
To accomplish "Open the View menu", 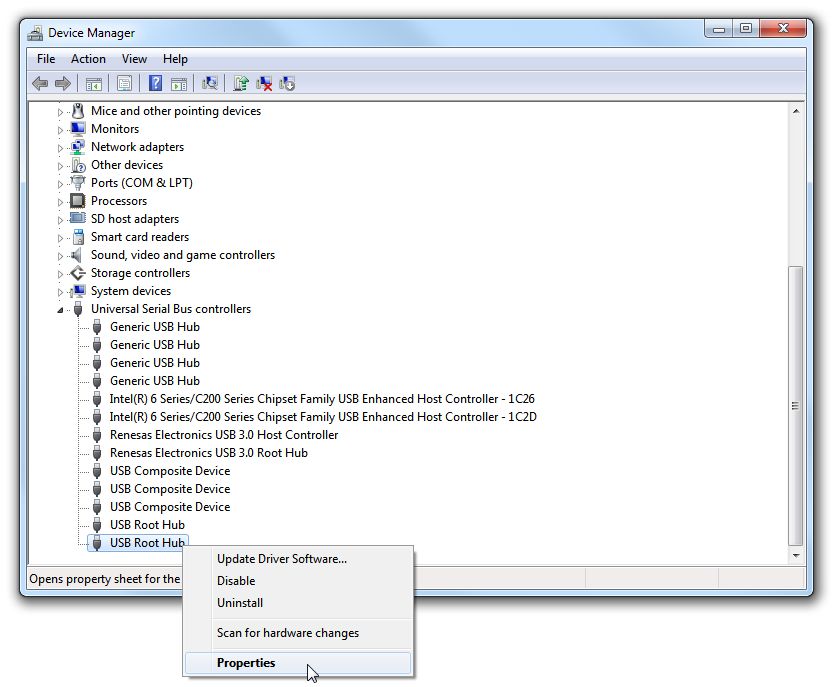I will pyautogui.click(x=134, y=59).
